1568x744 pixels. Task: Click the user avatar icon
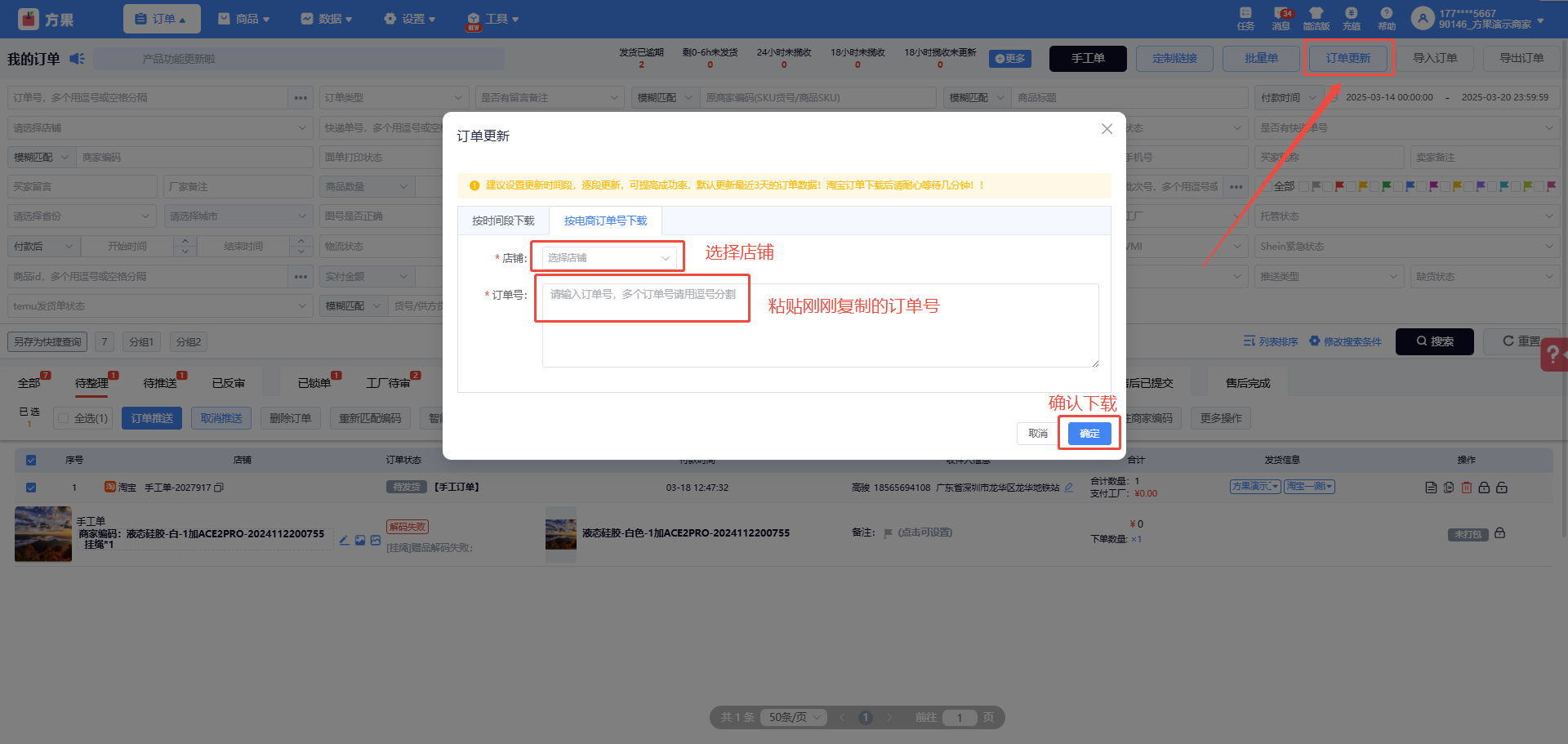click(x=1423, y=18)
